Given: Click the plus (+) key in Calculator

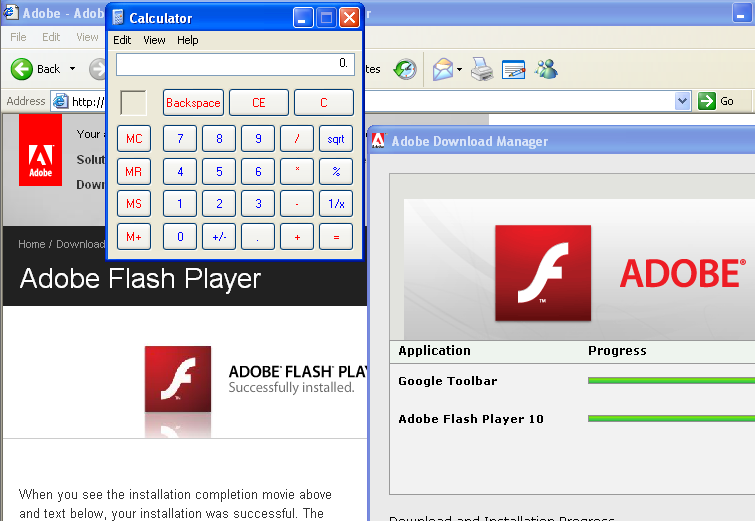Looking at the screenshot, I should pyautogui.click(x=297, y=236).
